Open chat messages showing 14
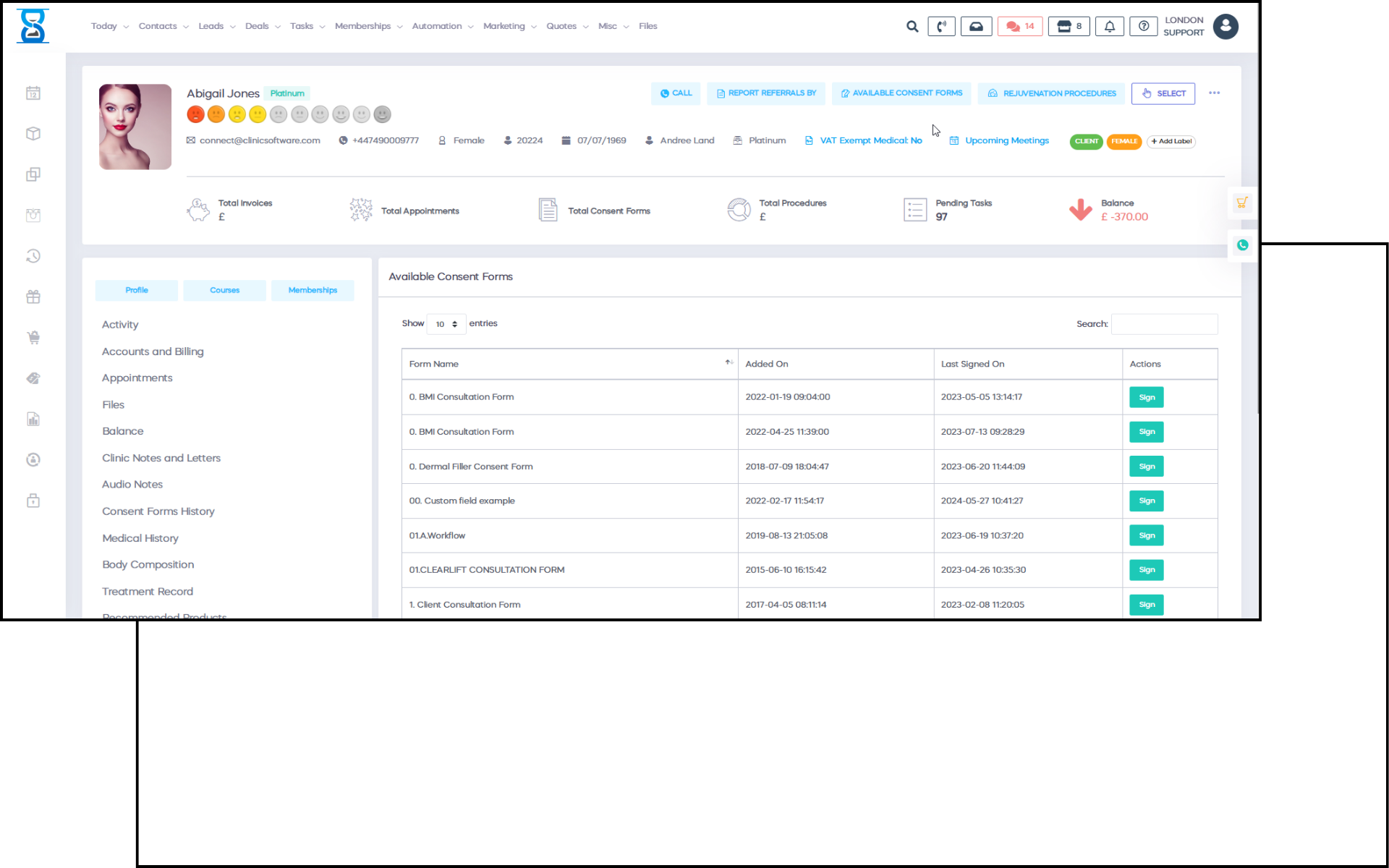The image size is (1389, 868). coord(1020,27)
